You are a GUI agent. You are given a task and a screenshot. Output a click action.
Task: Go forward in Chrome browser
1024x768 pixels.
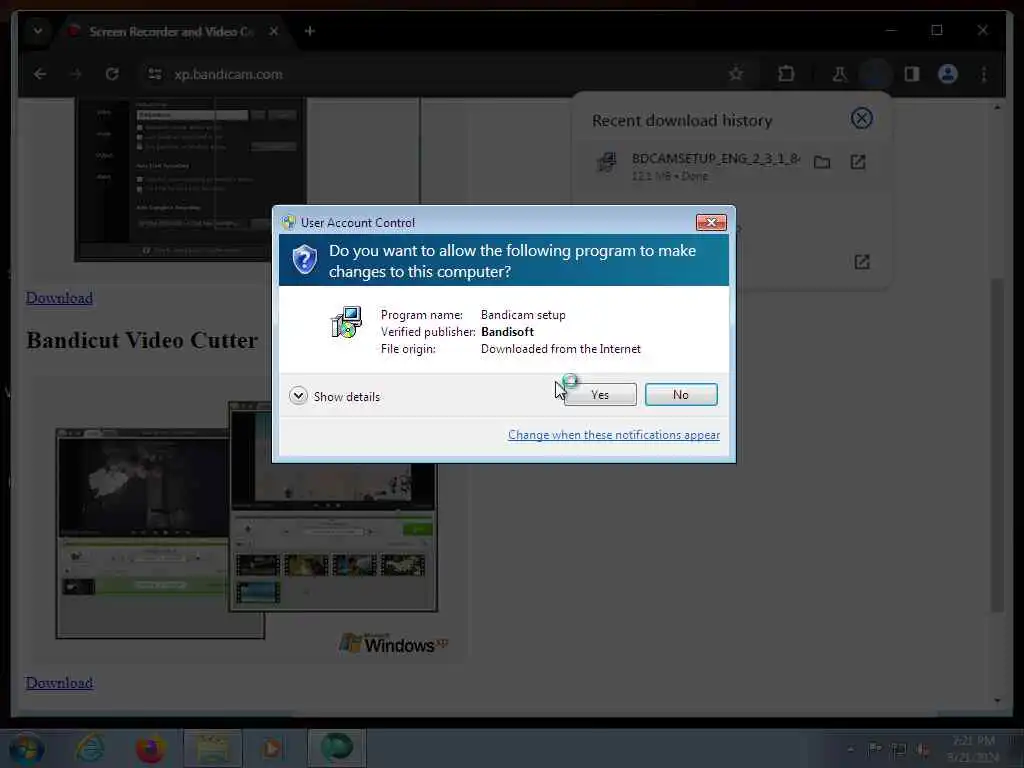76,74
